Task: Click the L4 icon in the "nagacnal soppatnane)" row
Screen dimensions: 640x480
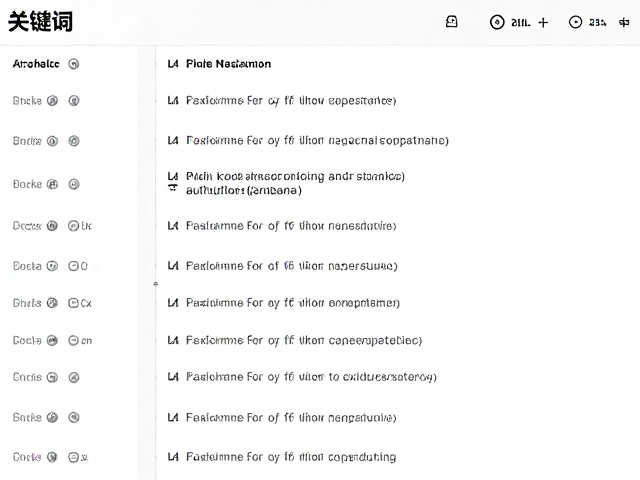Action: tap(173, 140)
